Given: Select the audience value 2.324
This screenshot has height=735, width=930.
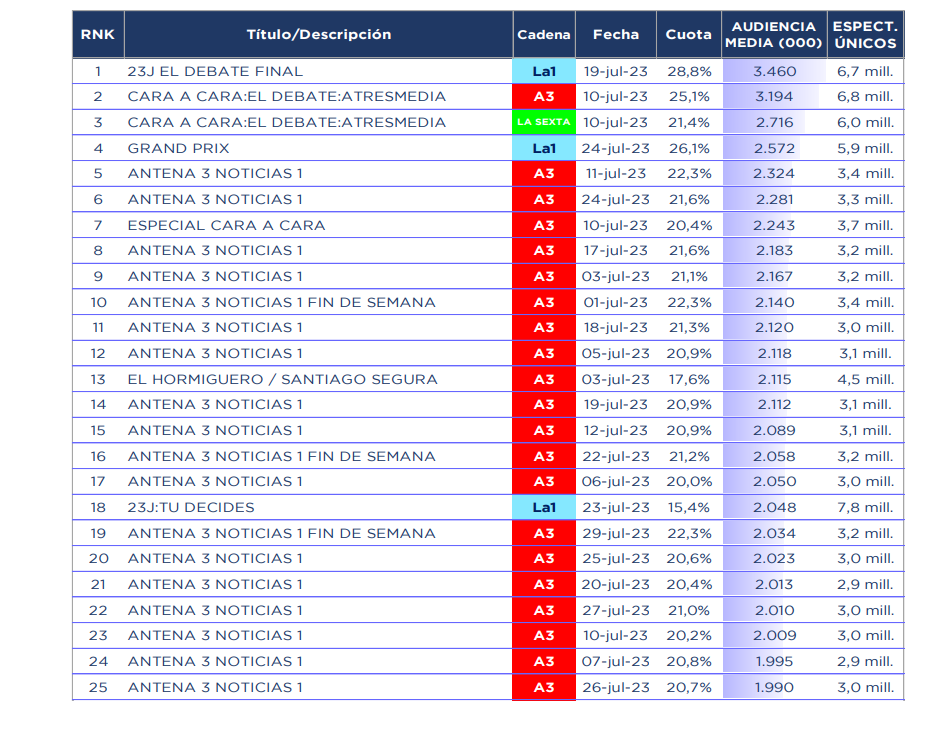Looking at the screenshot, I should pos(774,174).
